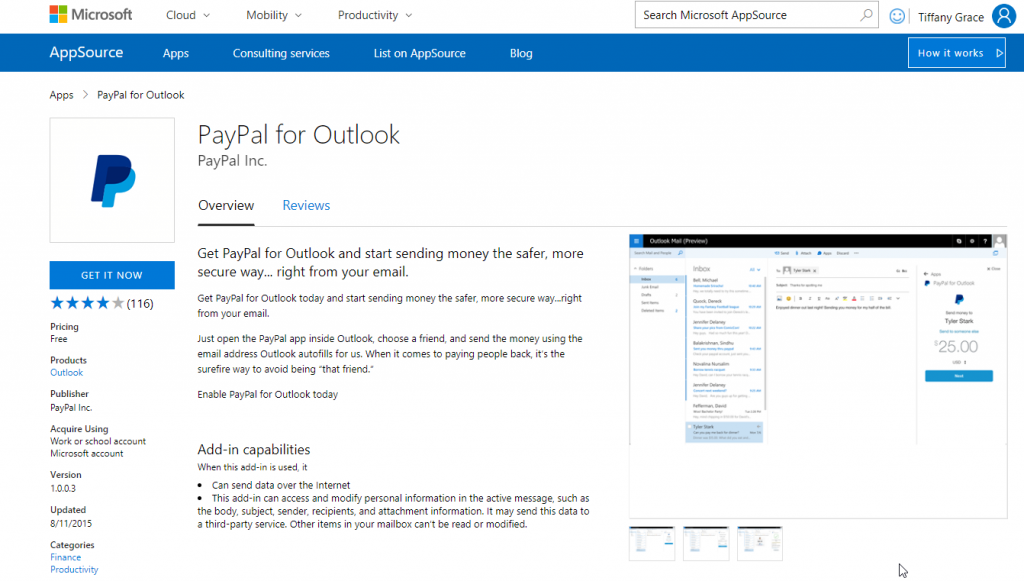1024x581 pixels.
Task: Switch to the Reviews tab
Action: [306, 205]
